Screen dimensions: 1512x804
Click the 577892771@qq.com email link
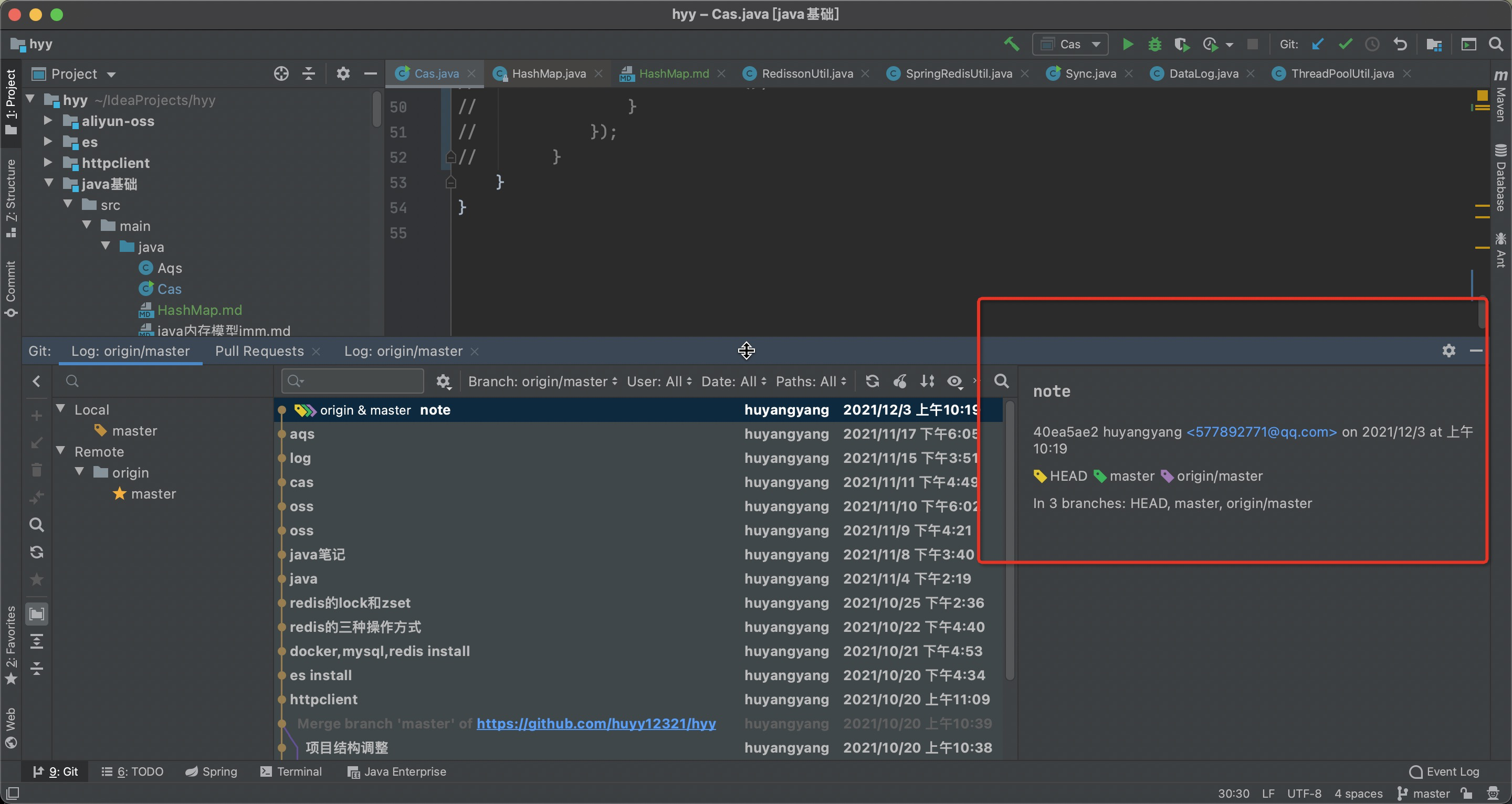point(1262,432)
